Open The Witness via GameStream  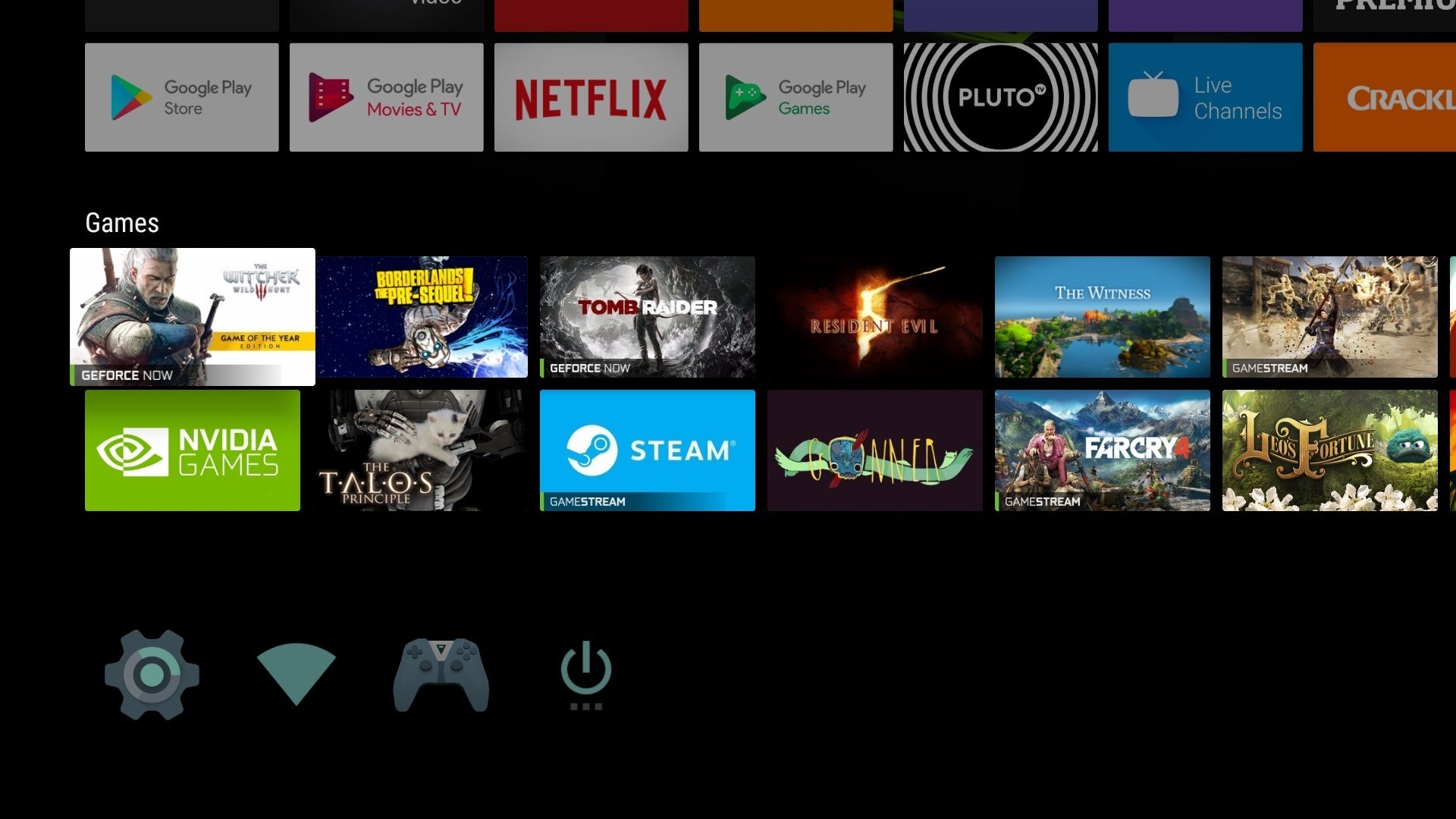(1102, 316)
